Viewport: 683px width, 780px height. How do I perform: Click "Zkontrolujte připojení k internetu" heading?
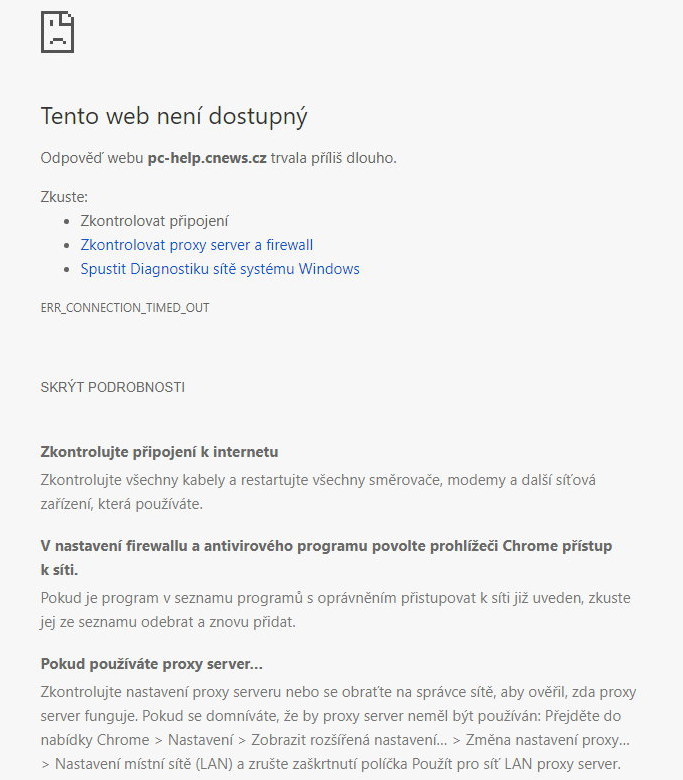coord(159,452)
